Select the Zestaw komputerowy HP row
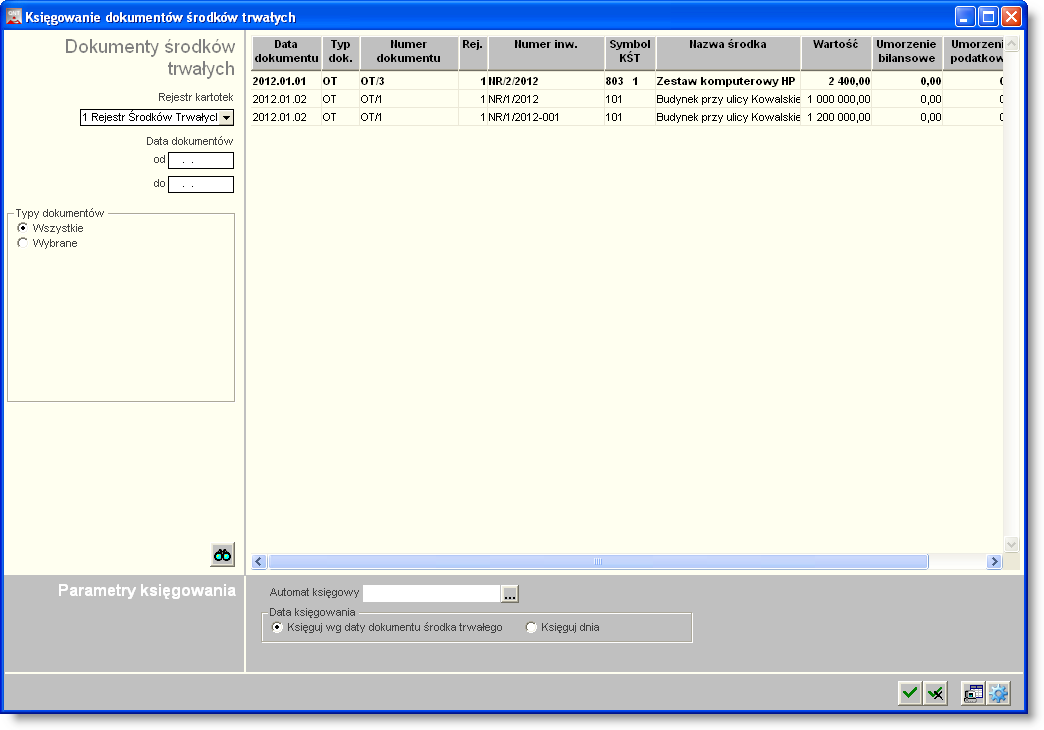This screenshot has width=1044, height=730. click(x=627, y=81)
